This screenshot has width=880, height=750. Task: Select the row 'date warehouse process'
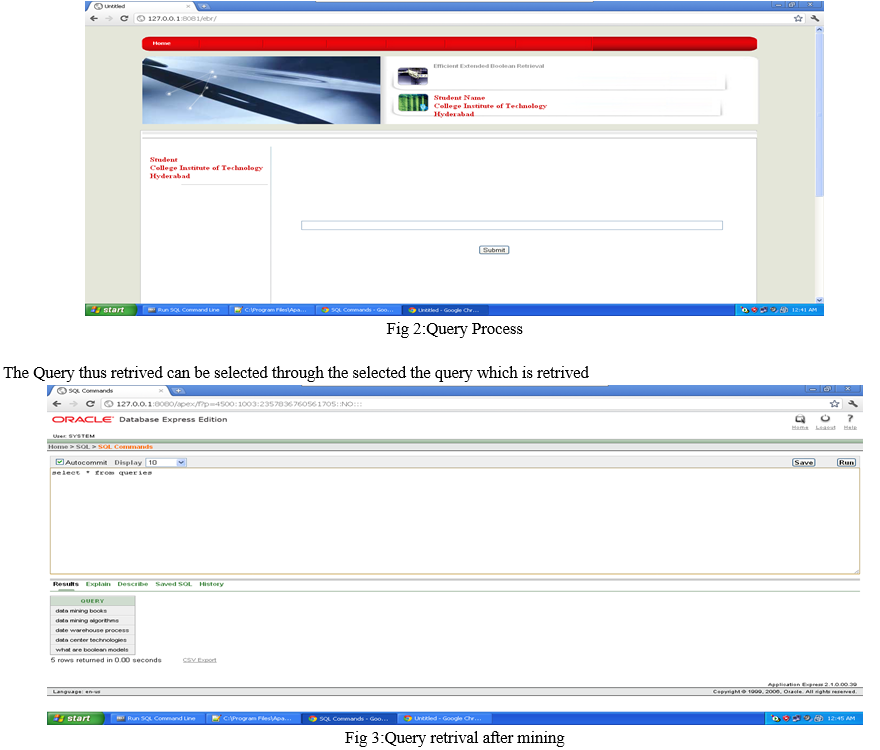pyautogui.click(x=93, y=630)
